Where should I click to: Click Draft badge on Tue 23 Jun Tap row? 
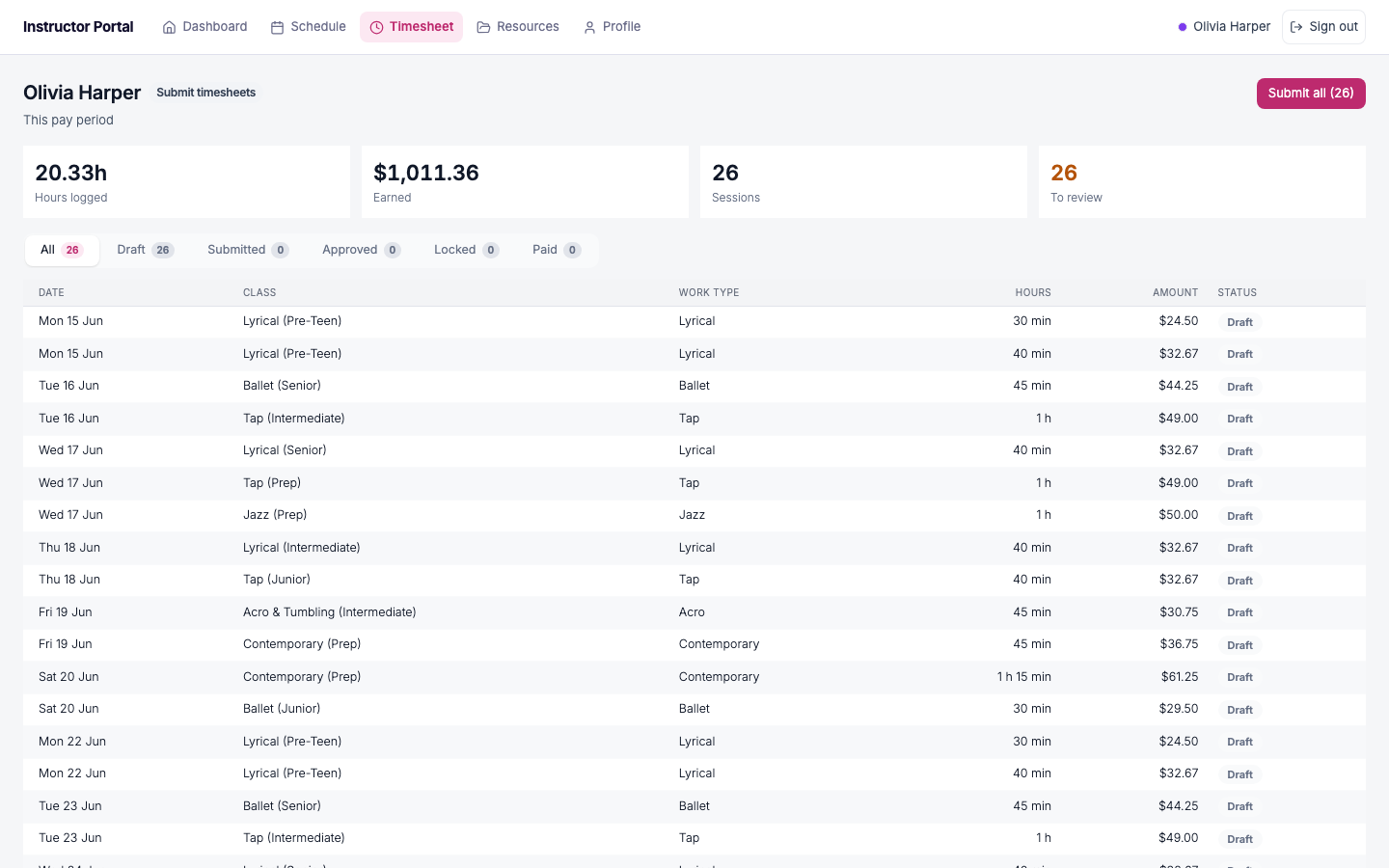click(1239, 839)
